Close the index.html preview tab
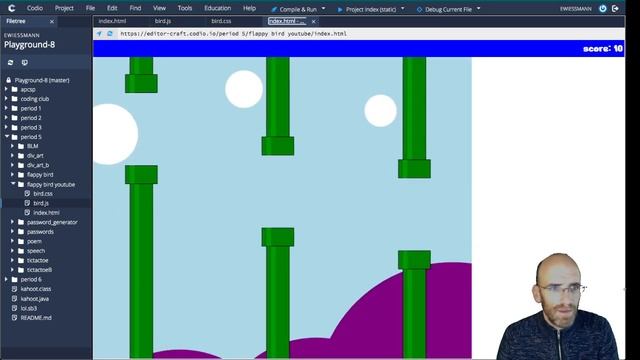Image resolution: width=640 pixels, height=360 pixels. [313, 22]
